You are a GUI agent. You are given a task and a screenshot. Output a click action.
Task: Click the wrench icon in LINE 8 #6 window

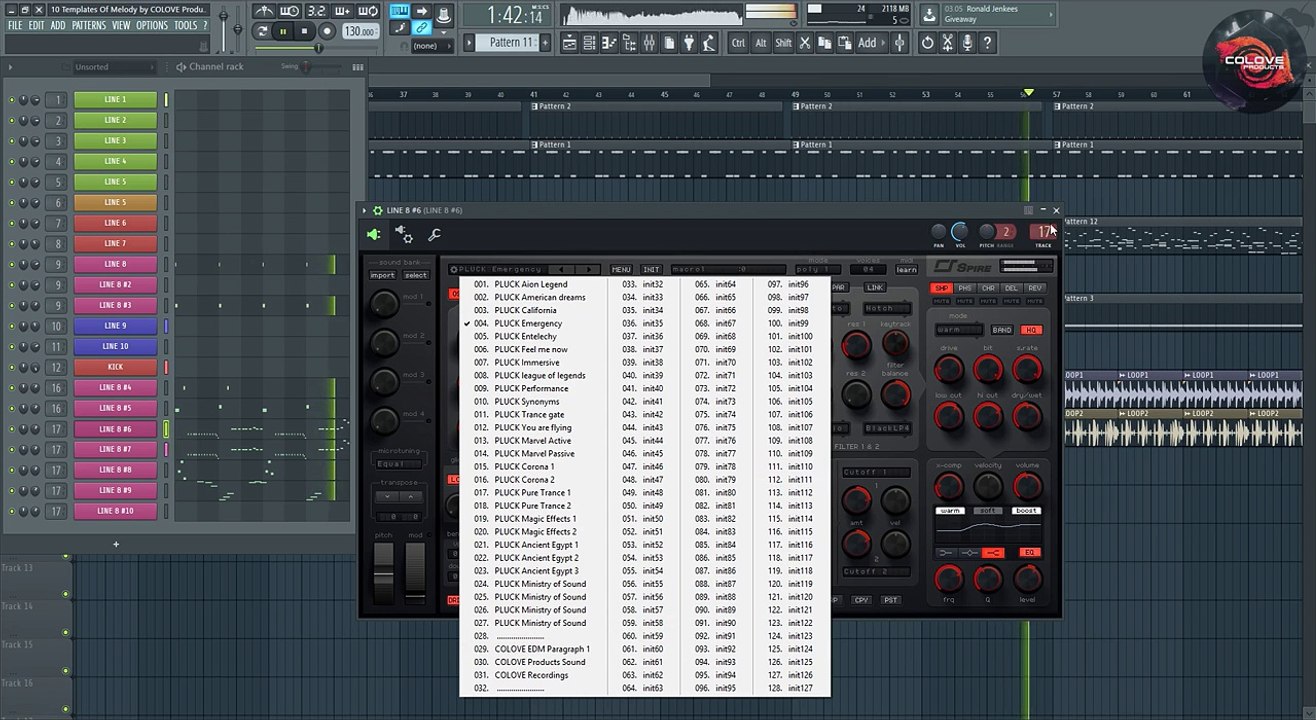pyautogui.click(x=434, y=235)
